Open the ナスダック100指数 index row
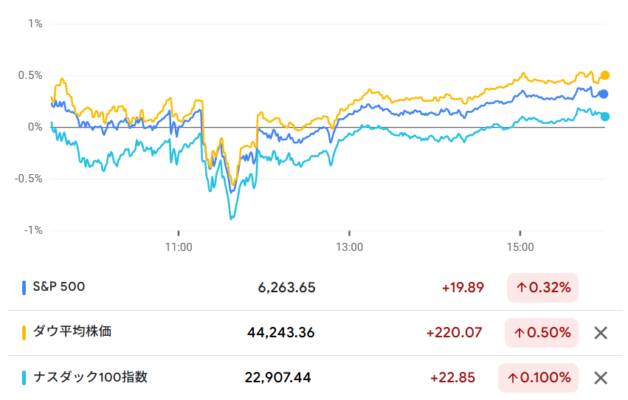This screenshot has height=400, width=628. (x=314, y=378)
